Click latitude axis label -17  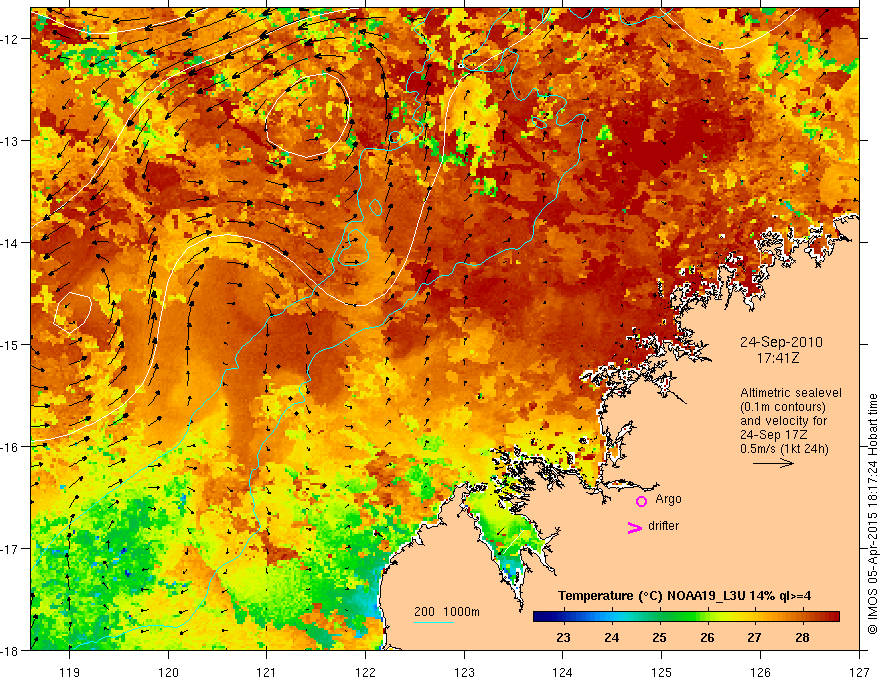[x=9, y=549]
